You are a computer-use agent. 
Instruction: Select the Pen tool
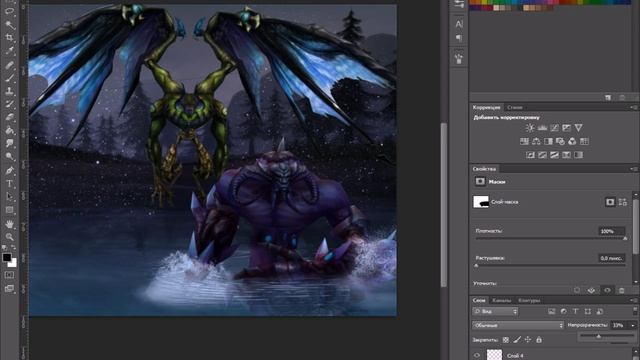click(10, 171)
